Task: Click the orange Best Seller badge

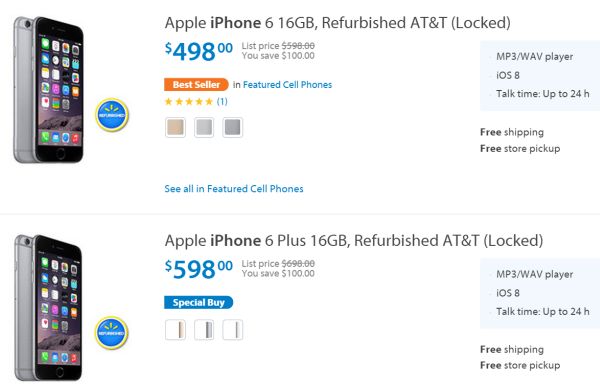Action: pos(196,85)
